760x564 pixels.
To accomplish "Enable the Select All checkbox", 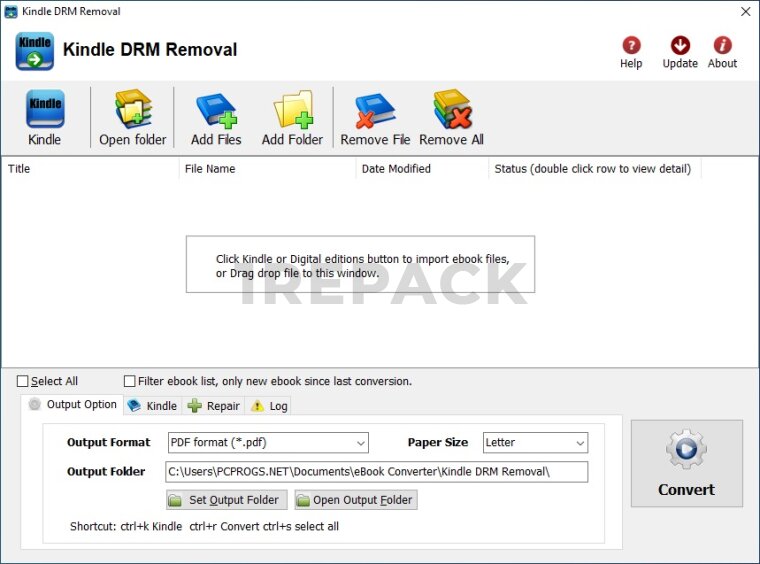I will pos(23,381).
